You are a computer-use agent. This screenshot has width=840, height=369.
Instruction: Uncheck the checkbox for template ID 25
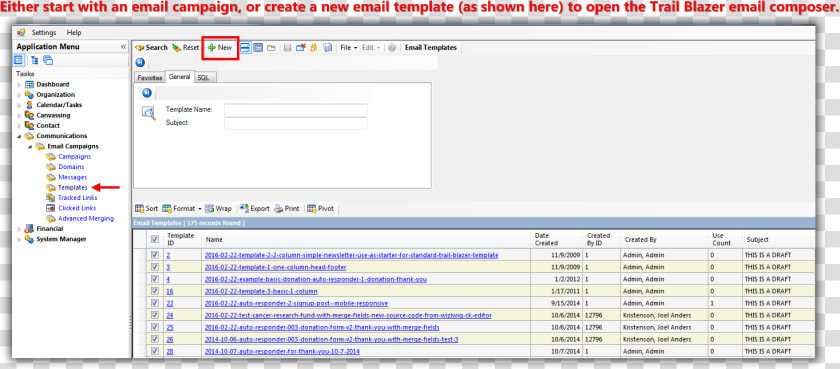[155, 327]
